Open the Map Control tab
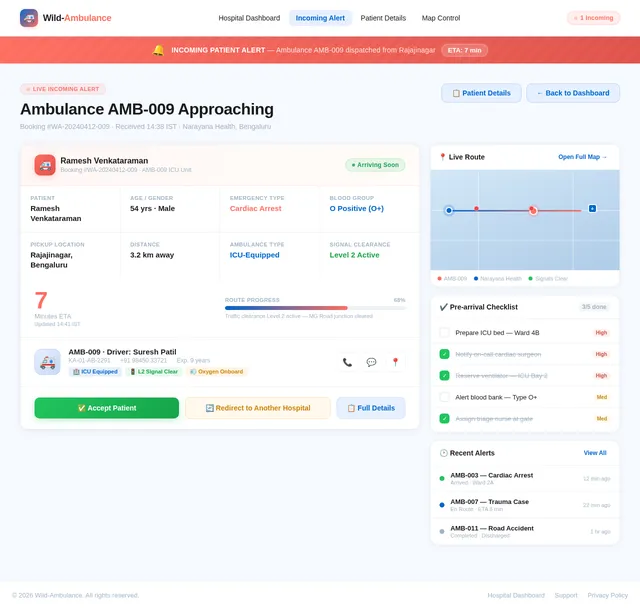 [x=441, y=18]
